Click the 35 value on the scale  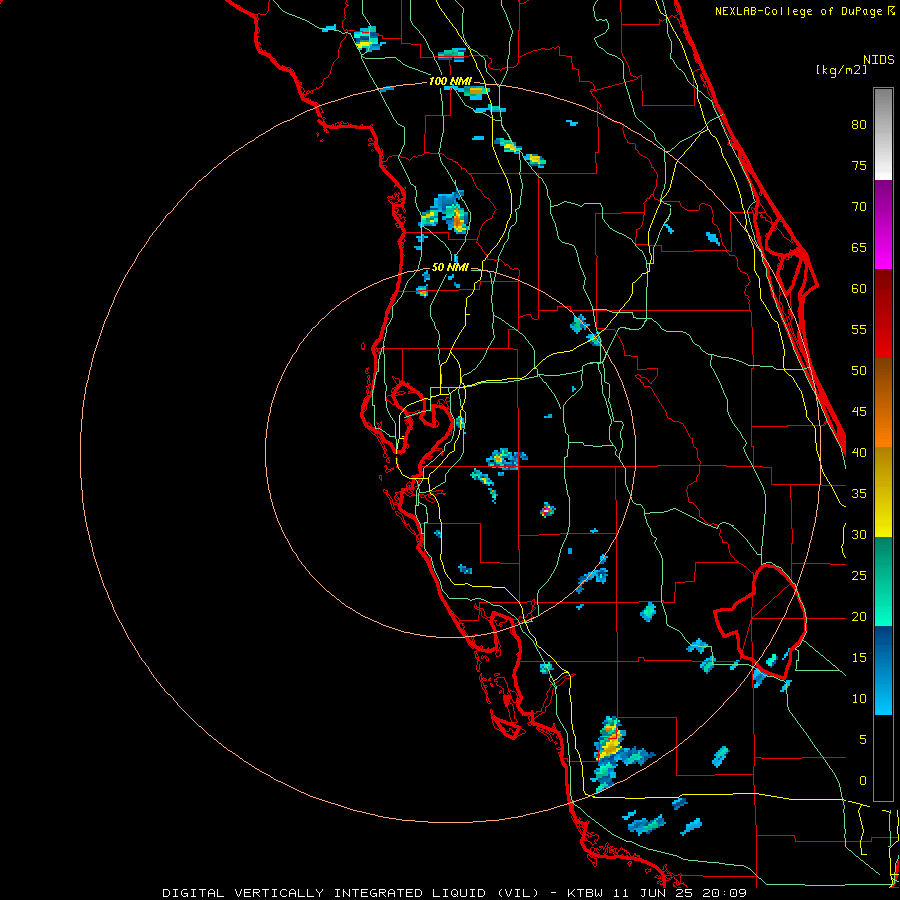(x=859, y=494)
